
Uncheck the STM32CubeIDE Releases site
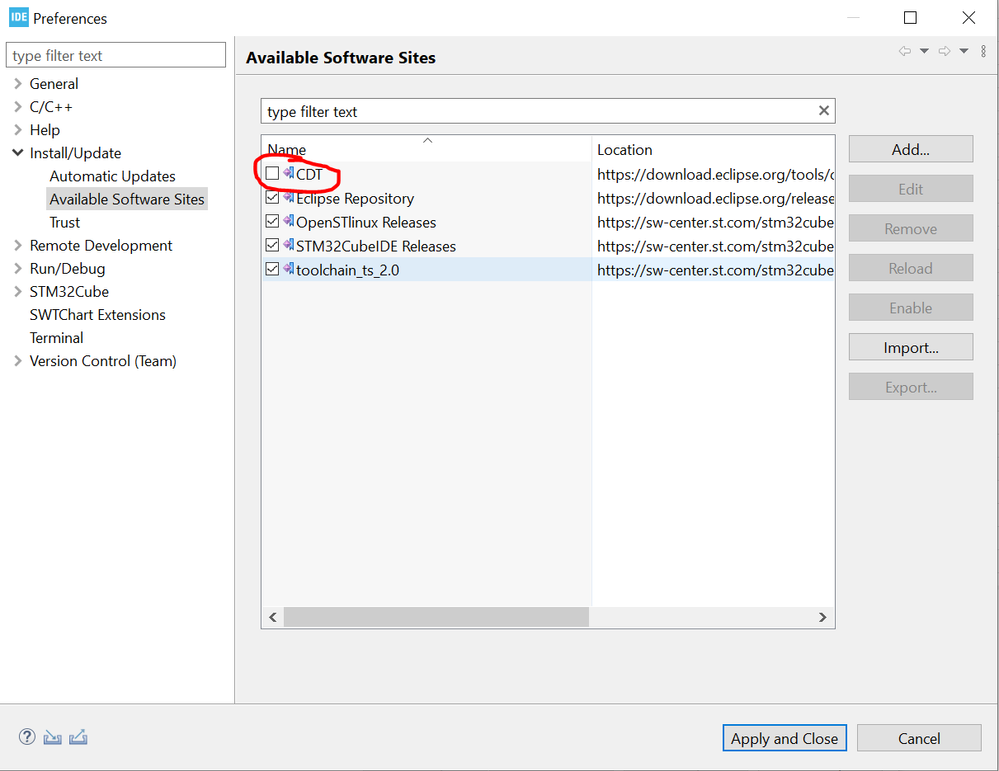click(x=272, y=245)
